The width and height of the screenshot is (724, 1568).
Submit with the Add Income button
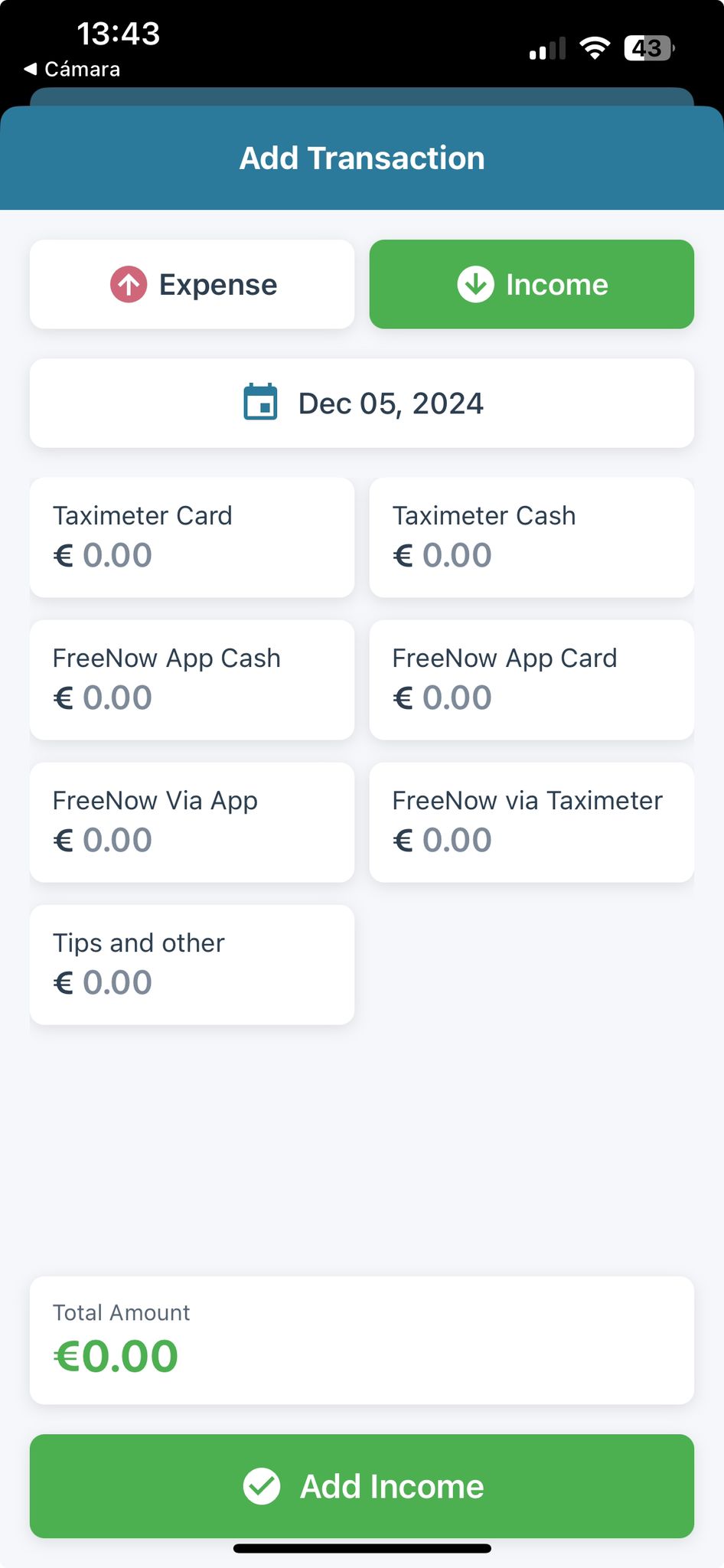362,1486
